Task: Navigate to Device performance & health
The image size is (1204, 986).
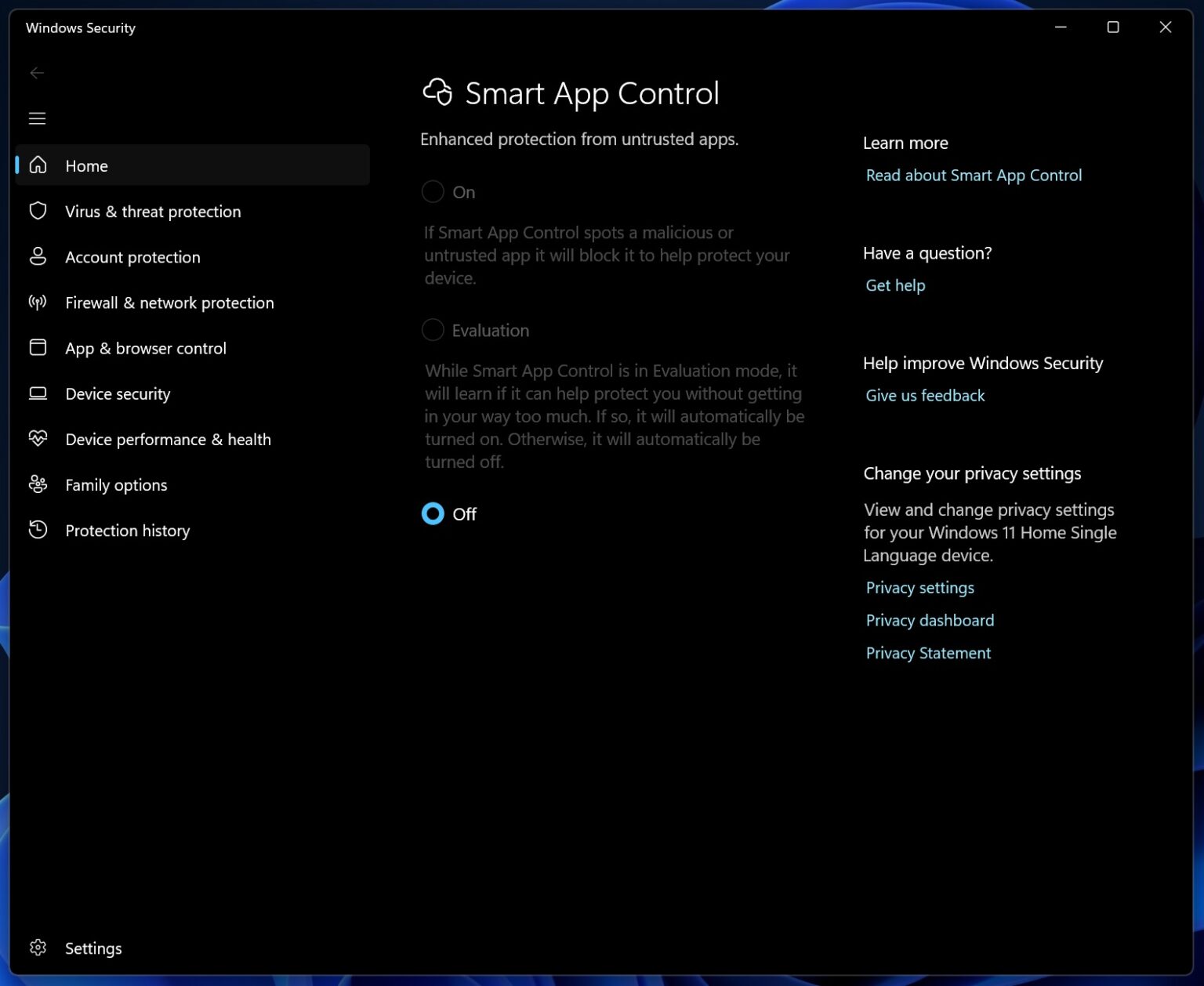Action: point(168,439)
